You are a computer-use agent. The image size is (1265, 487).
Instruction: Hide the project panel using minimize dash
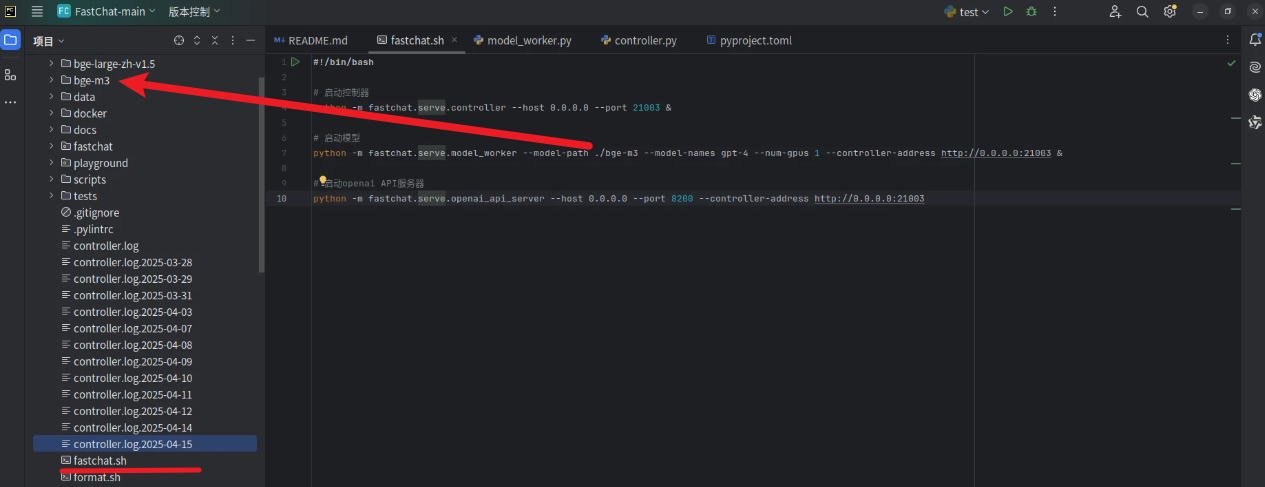251,41
